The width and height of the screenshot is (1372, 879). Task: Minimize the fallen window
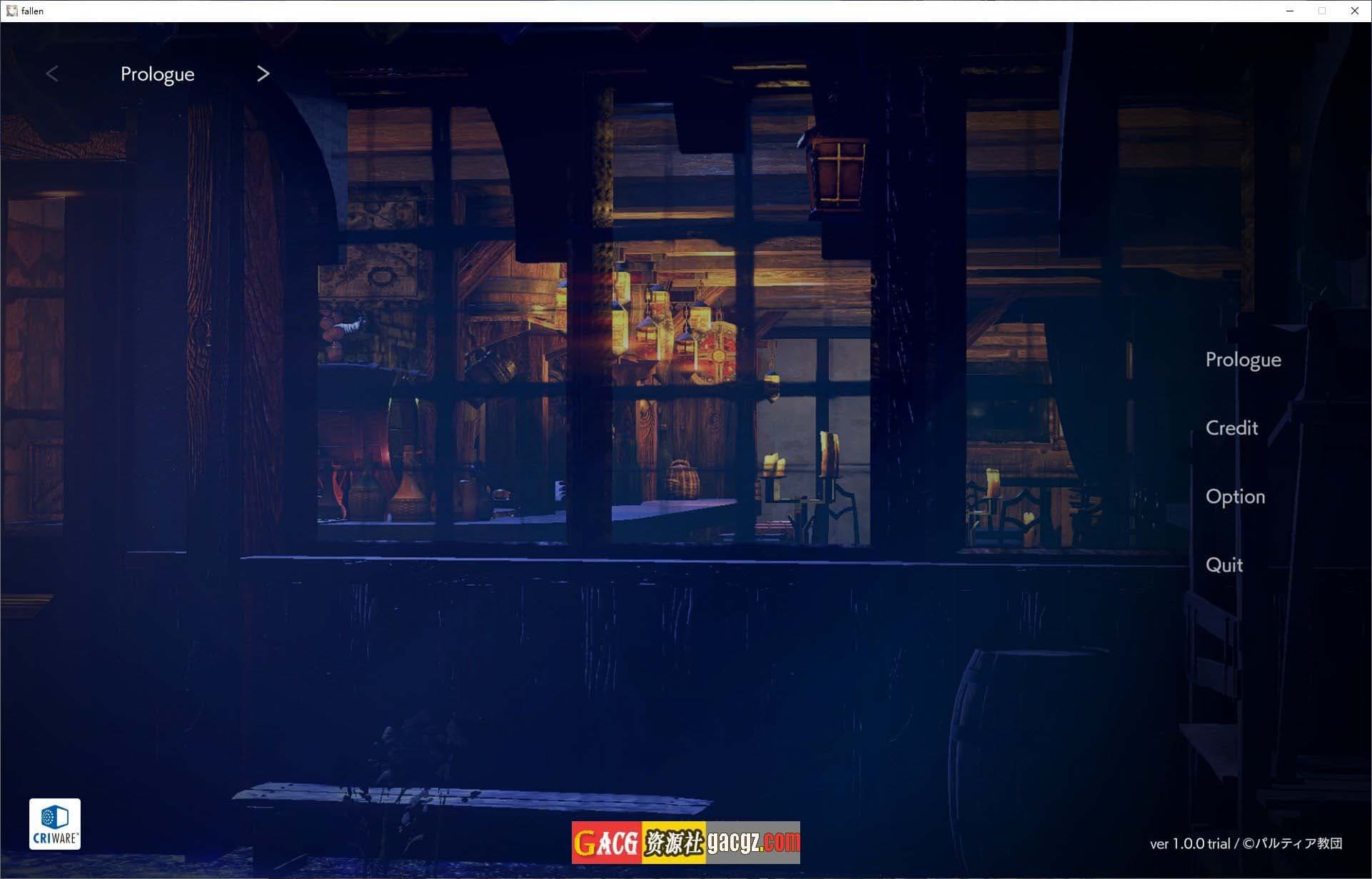click(1290, 11)
